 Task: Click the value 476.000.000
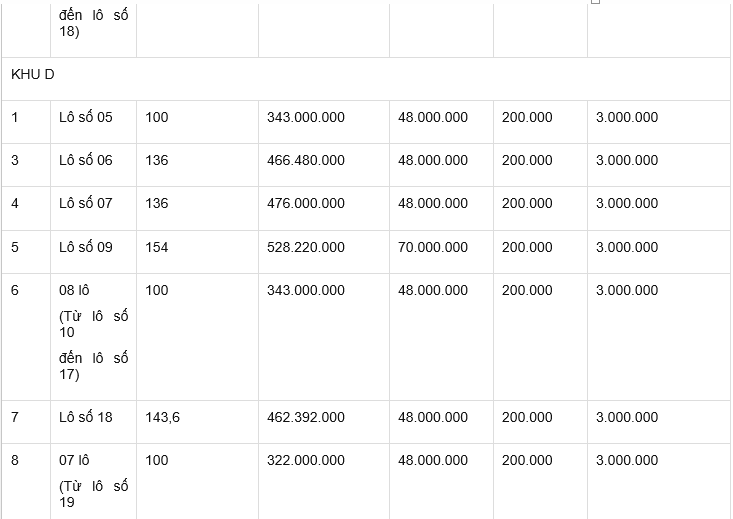(306, 203)
